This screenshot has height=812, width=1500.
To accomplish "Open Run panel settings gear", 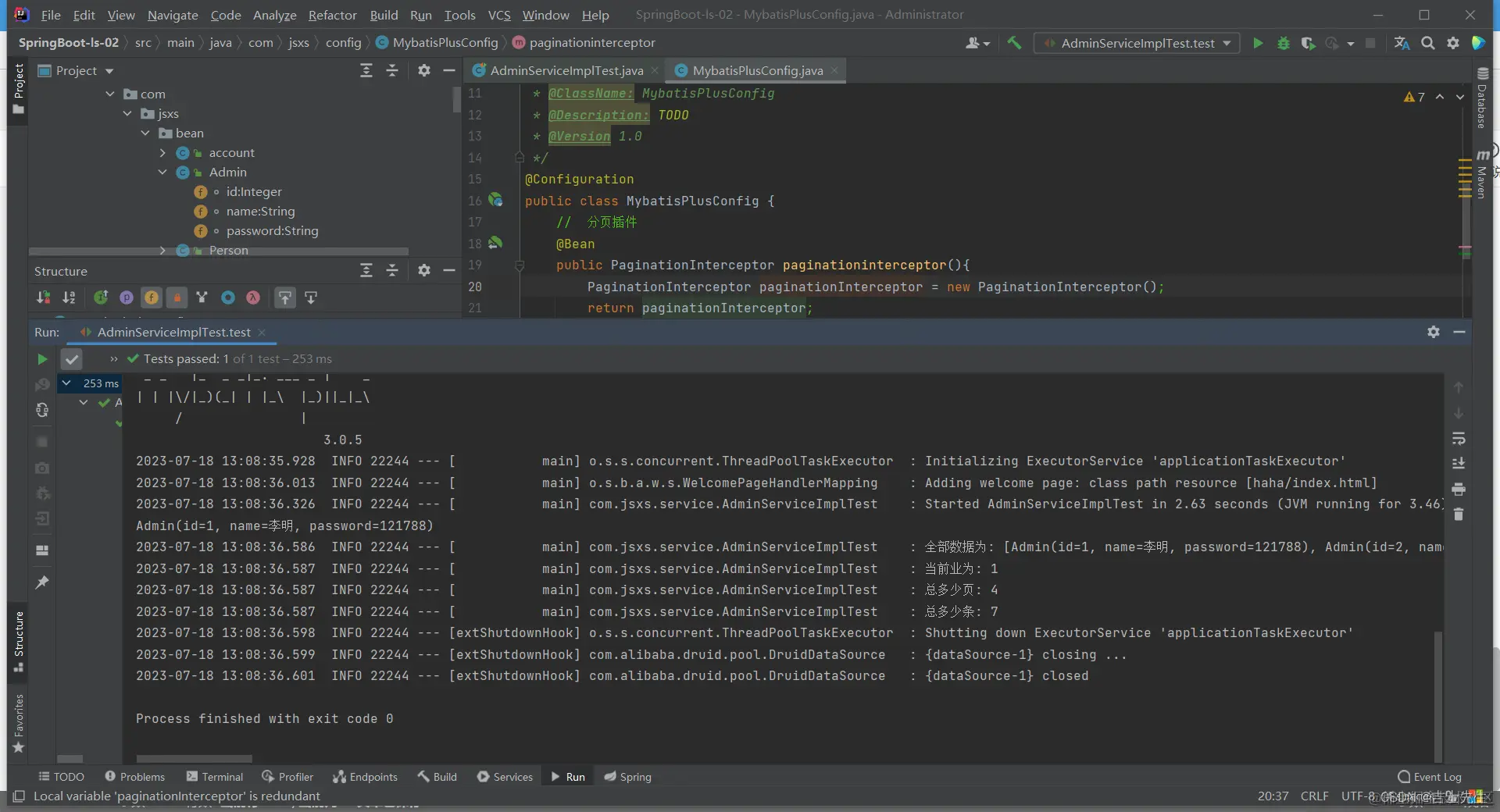I will tap(1434, 332).
